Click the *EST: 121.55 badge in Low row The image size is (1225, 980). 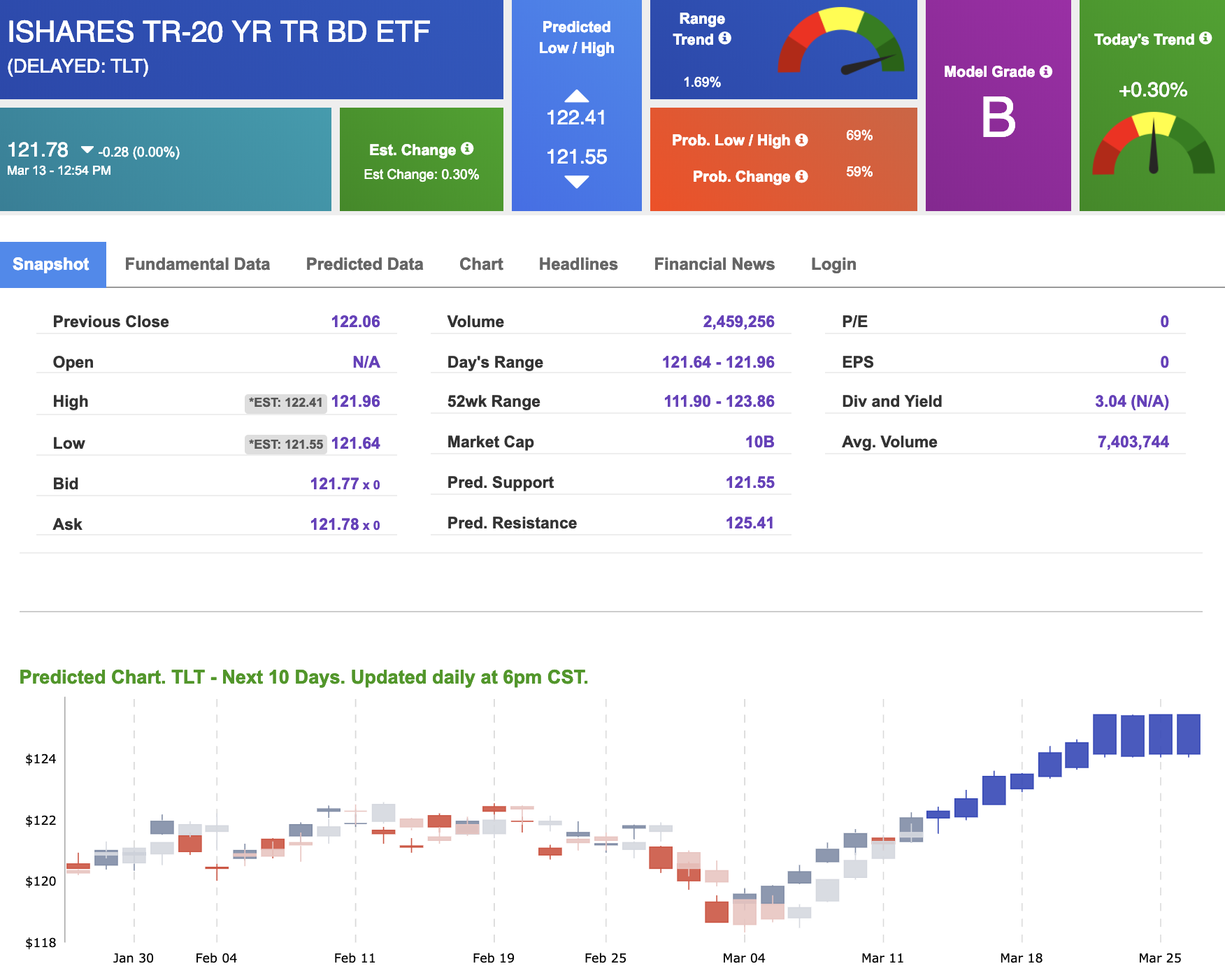(286, 445)
